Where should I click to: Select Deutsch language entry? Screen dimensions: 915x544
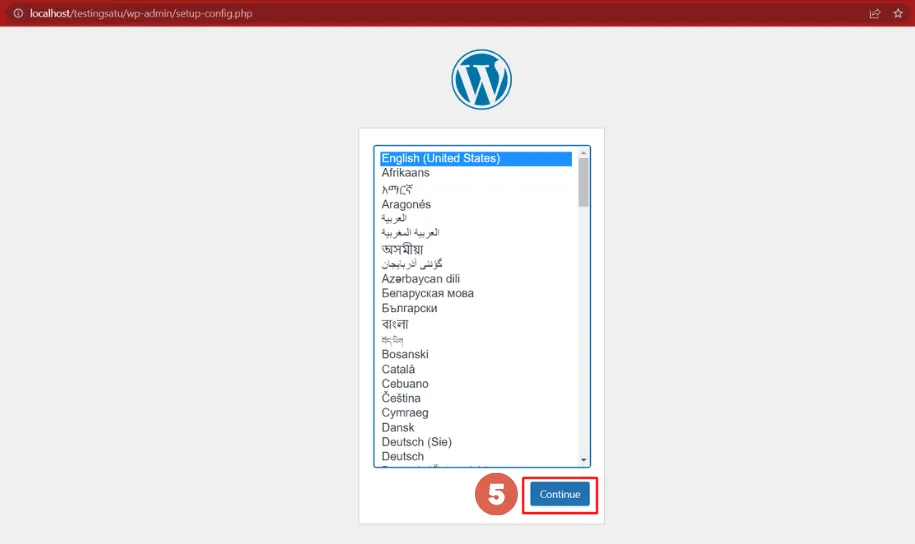(x=476, y=456)
